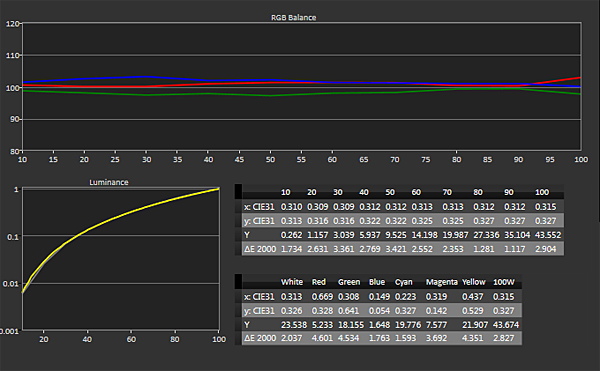The height and width of the screenshot is (371, 600).
Task: Click the black corner cell of grayscale table
Action: point(238,191)
